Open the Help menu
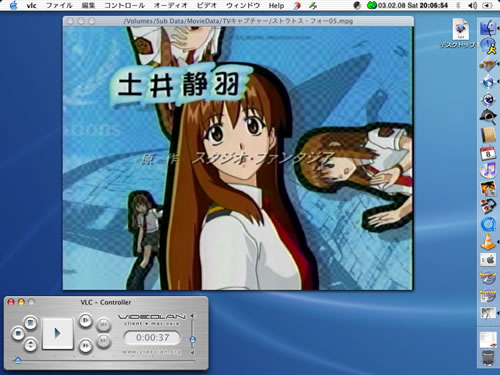 pyautogui.click(x=276, y=6)
